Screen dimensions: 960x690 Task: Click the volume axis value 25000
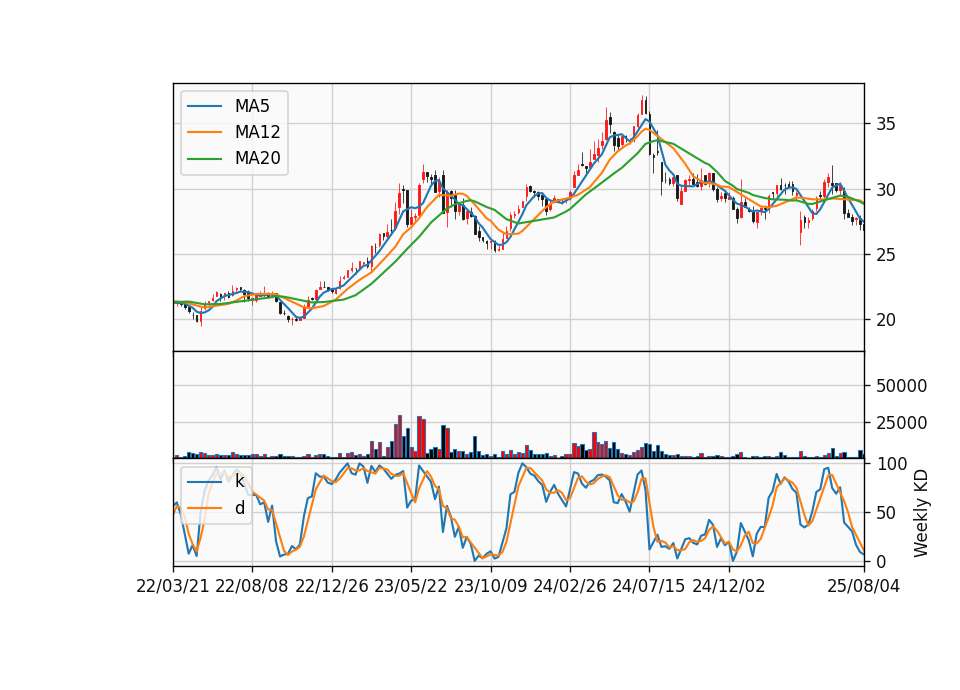[x=901, y=423]
